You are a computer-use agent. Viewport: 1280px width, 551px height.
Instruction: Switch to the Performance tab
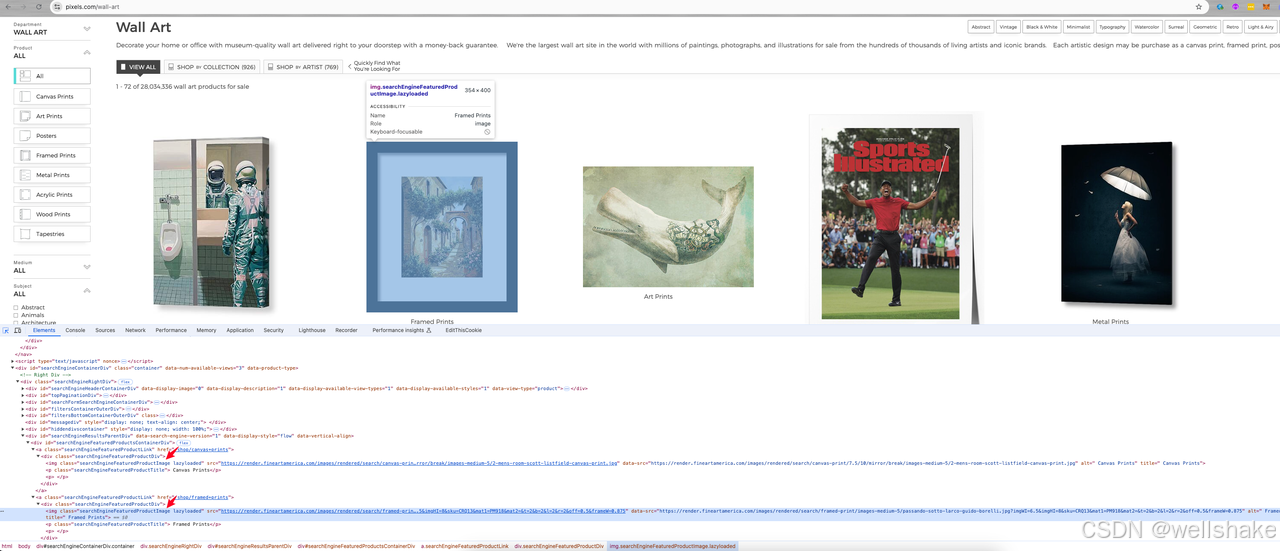coord(171,330)
